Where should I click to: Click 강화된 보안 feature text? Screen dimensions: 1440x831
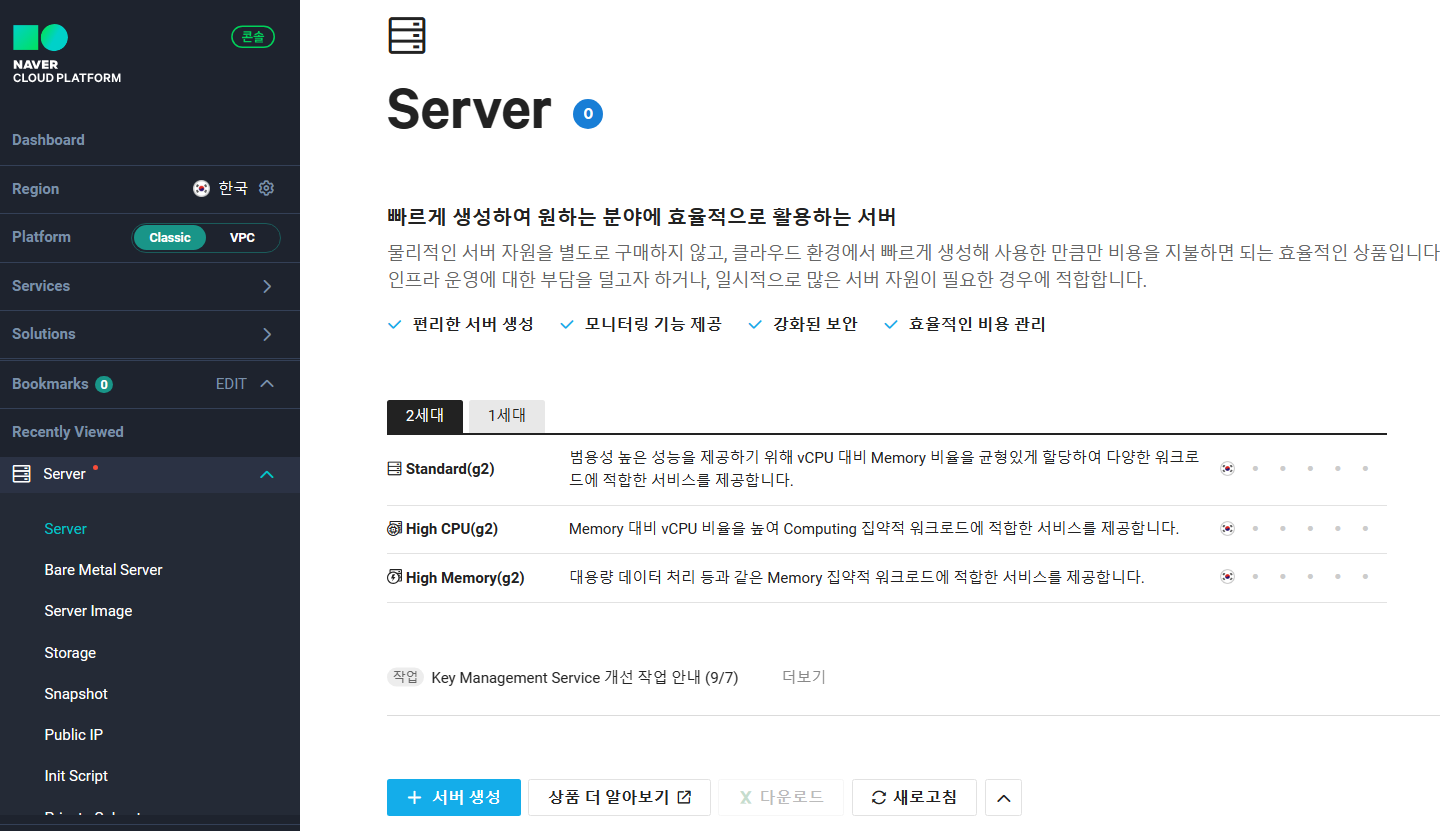tap(815, 325)
